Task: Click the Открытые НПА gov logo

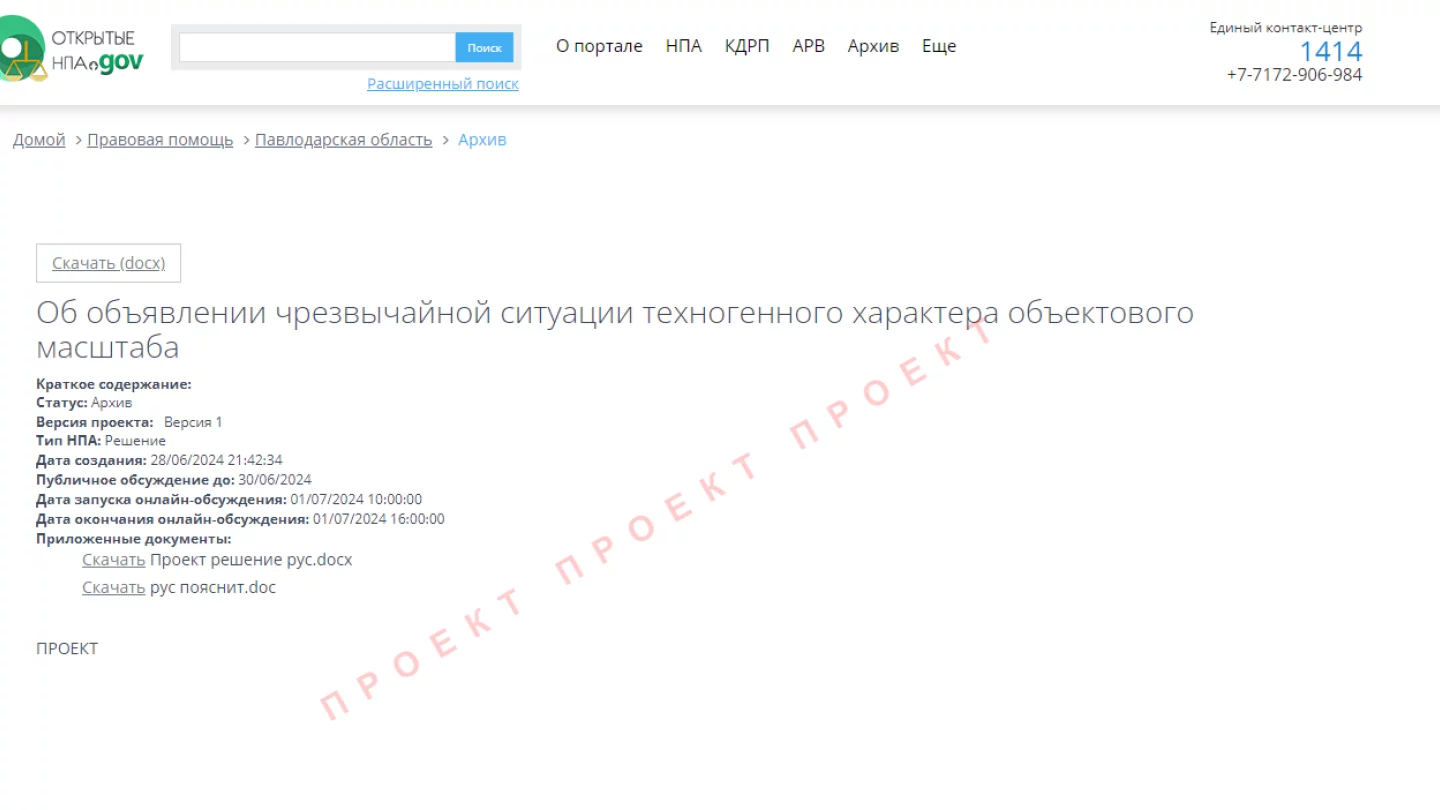Action: [72, 49]
